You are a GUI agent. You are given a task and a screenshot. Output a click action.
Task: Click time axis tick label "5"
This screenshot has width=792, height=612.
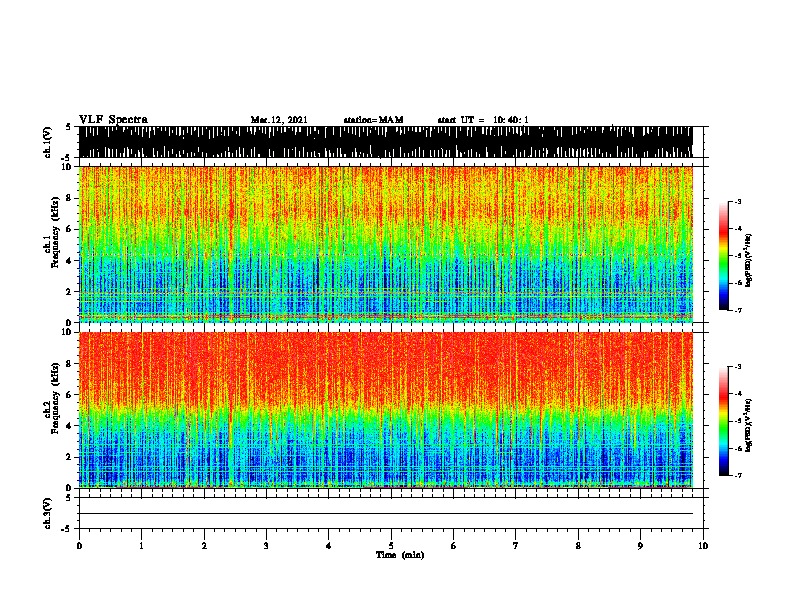coord(391,546)
